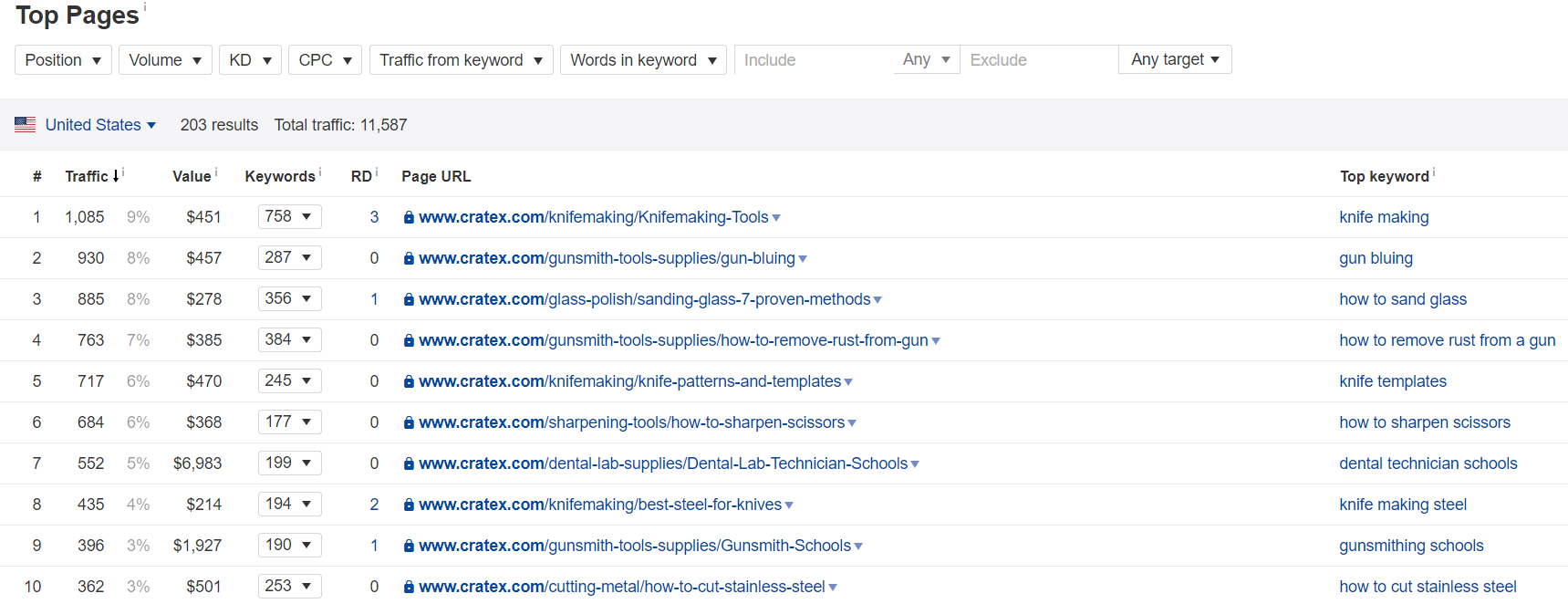Open the Traffic from keyword filter
Screen dimensions: 1568x604
coord(461,60)
